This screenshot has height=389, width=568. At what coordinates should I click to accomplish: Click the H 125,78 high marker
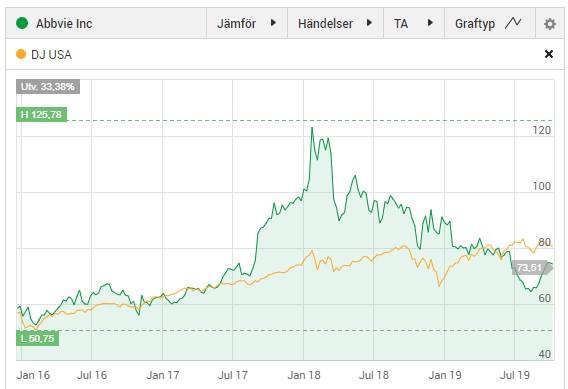coord(41,115)
